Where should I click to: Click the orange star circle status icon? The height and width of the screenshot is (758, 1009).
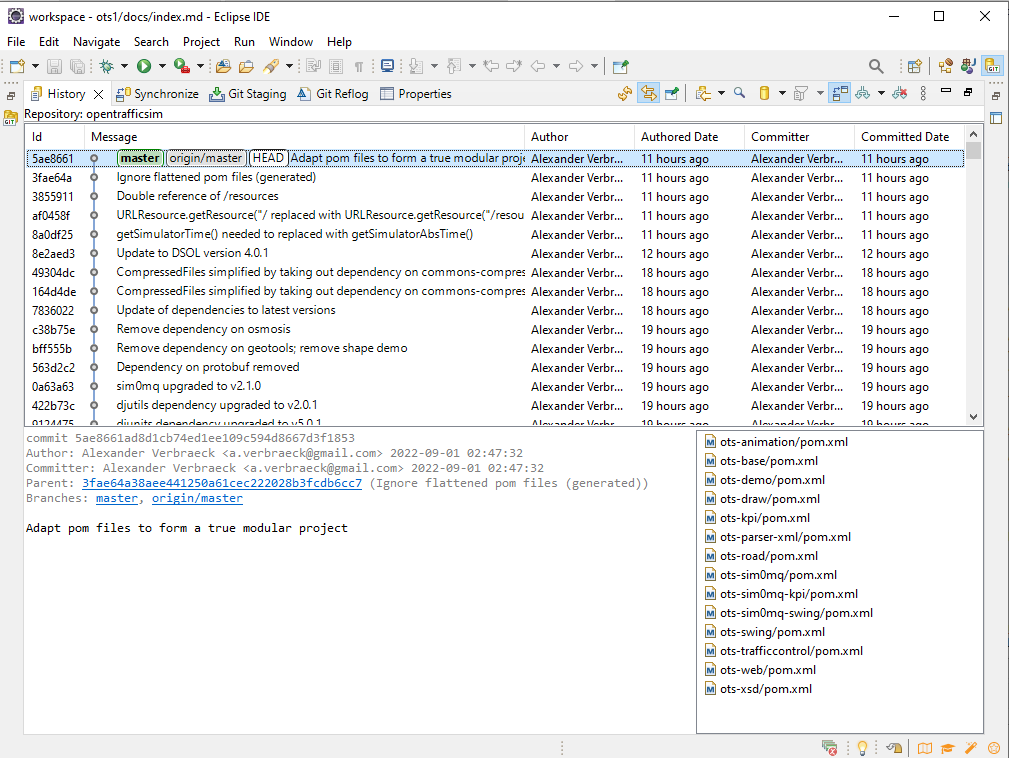pyautogui.click(x=994, y=748)
